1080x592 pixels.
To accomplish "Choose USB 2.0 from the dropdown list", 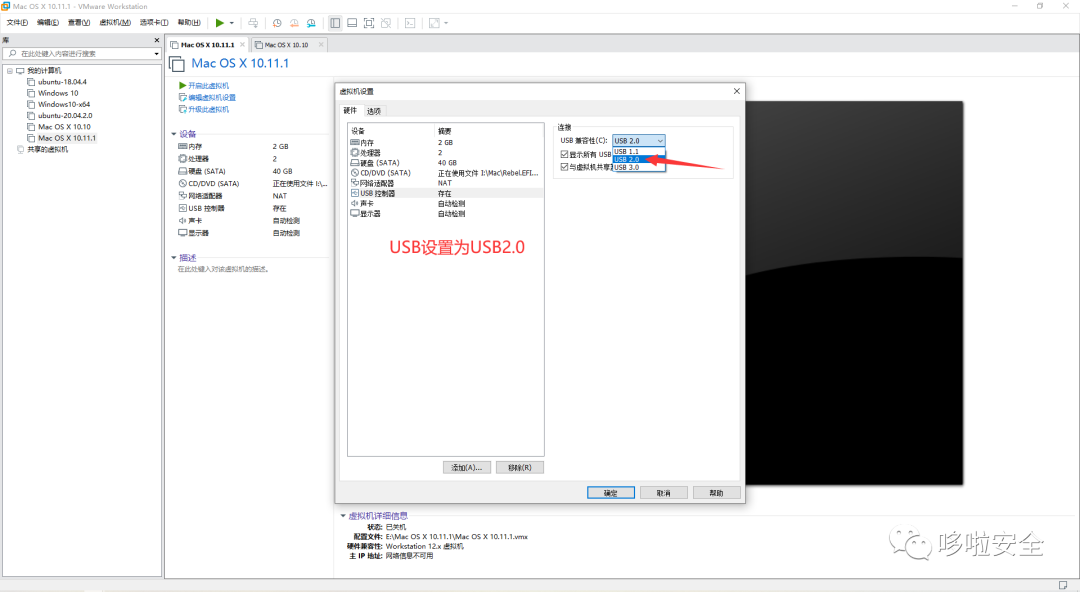I will tap(638, 159).
